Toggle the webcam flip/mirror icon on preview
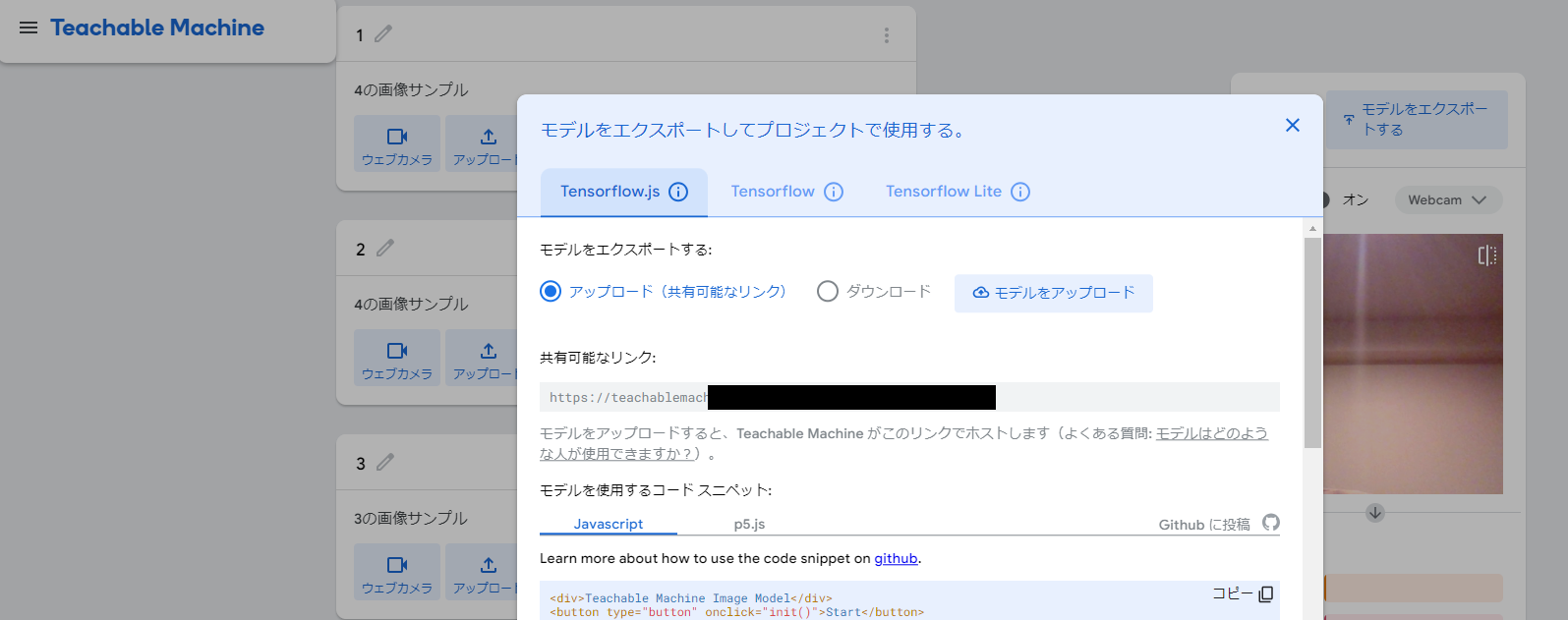This screenshot has width=1568, height=620. pyautogui.click(x=1487, y=255)
